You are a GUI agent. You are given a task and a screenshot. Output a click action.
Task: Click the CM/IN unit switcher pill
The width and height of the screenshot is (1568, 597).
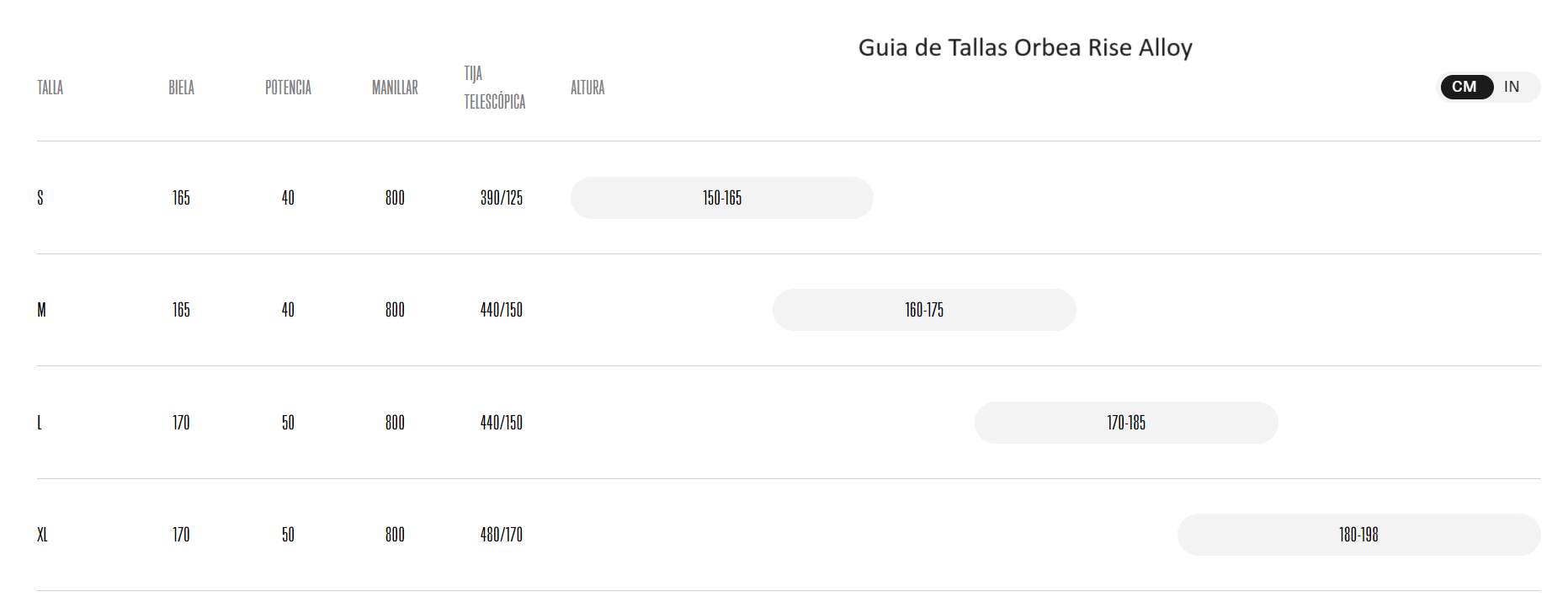tap(1488, 87)
